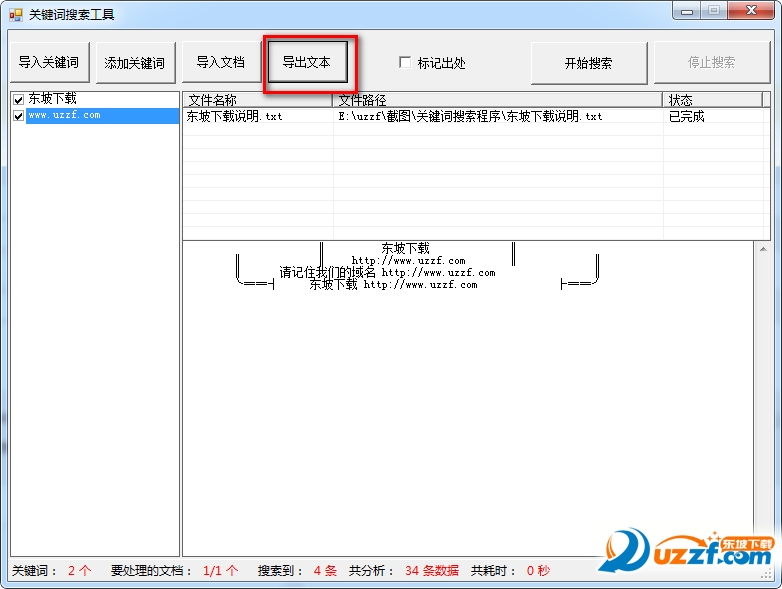Image resolution: width=782 pixels, height=589 pixels.
Task: Select the 东坡下载 keyword in list
Action: pyautogui.click(x=52, y=99)
